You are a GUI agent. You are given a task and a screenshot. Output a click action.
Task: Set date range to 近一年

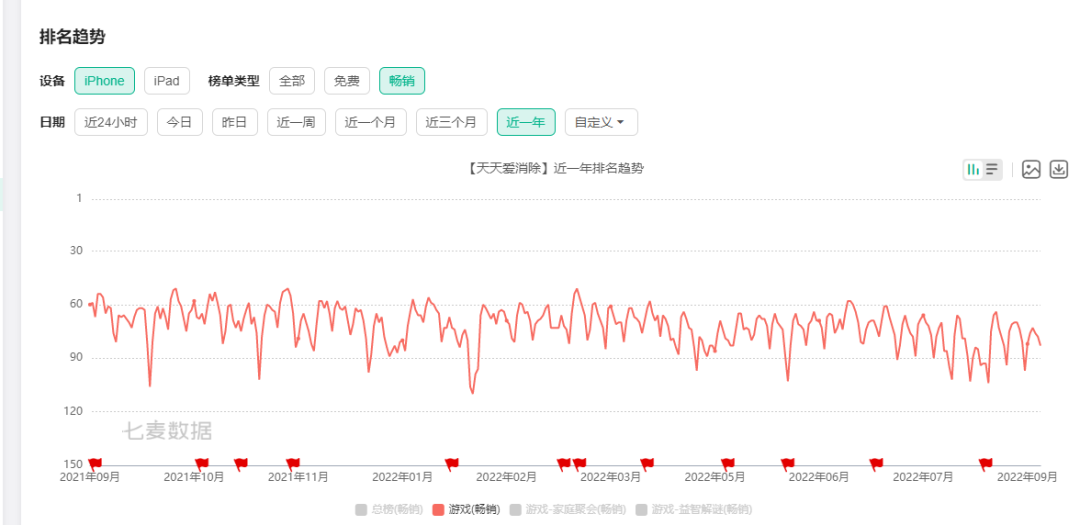coord(526,122)
